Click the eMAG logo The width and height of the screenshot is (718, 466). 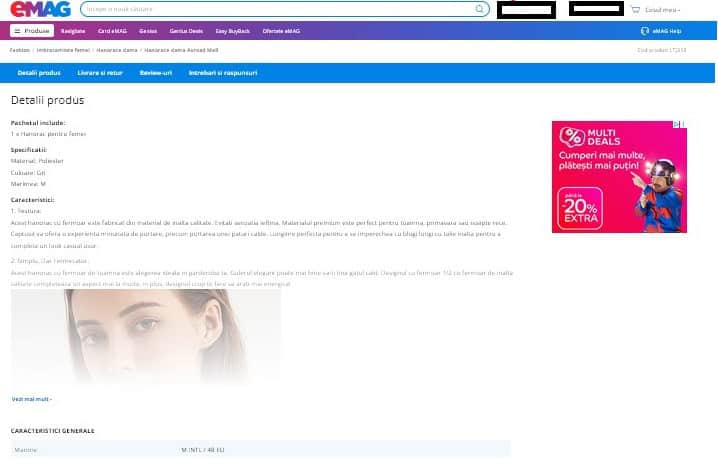(x=40, y=9)
